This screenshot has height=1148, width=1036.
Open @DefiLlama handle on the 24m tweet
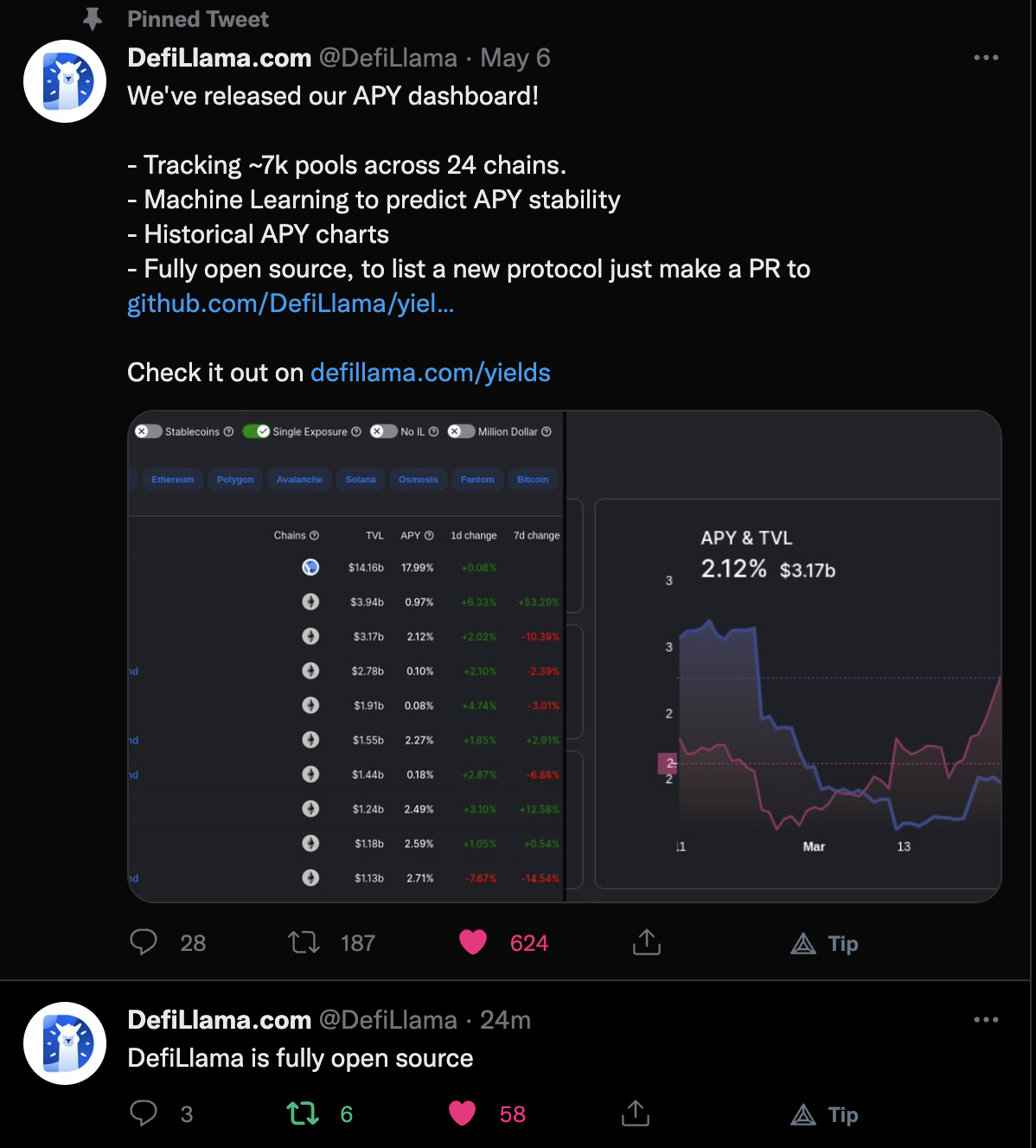388,1020
